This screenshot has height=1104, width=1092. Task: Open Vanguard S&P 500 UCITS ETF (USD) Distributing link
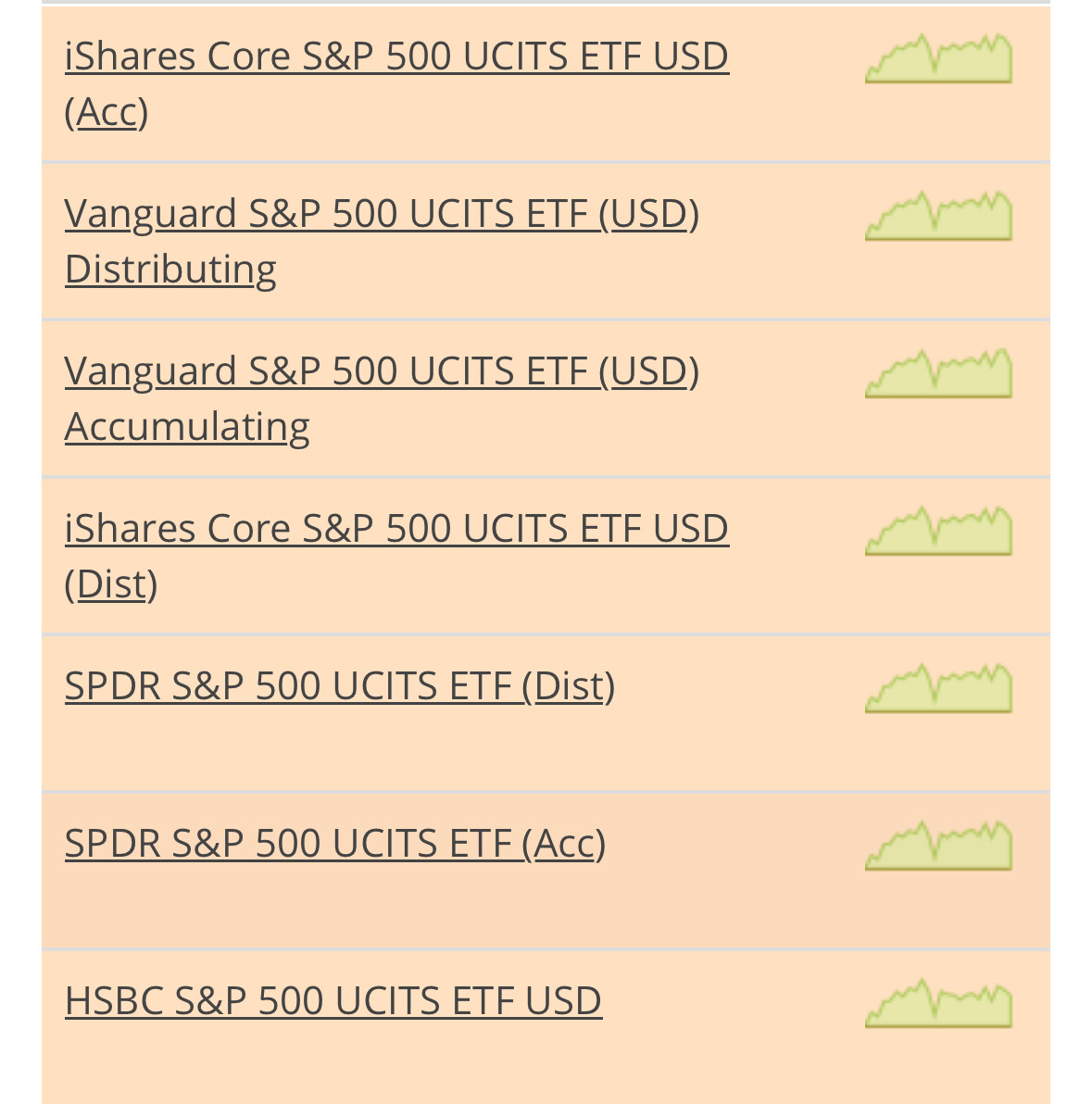[x=382, y=241]
